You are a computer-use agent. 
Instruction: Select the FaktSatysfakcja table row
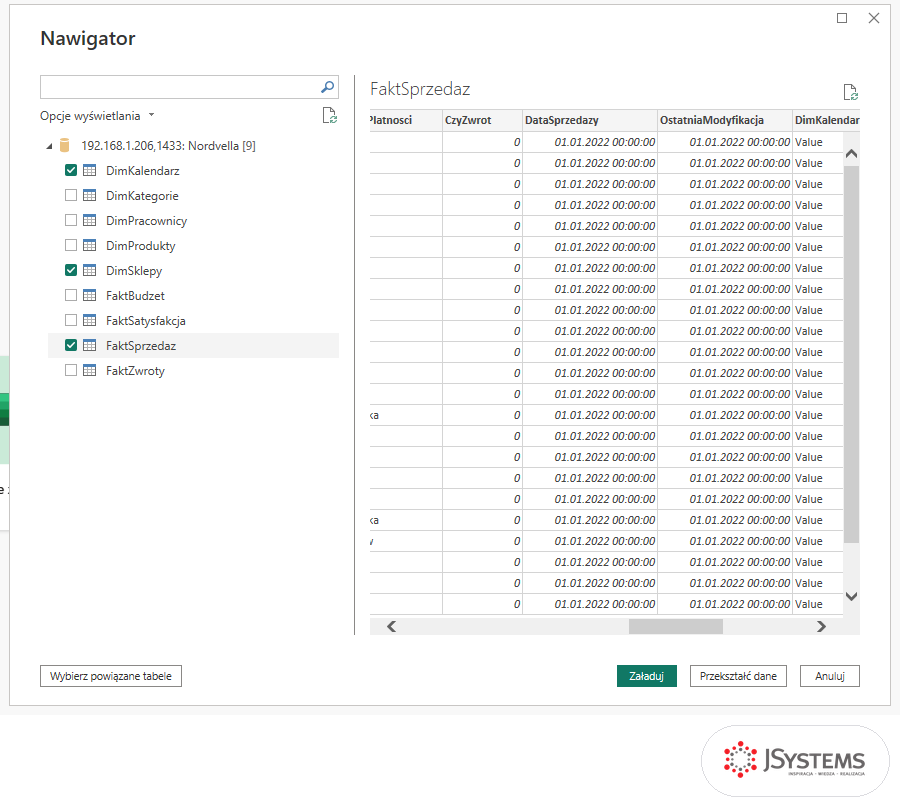[193, 320]
